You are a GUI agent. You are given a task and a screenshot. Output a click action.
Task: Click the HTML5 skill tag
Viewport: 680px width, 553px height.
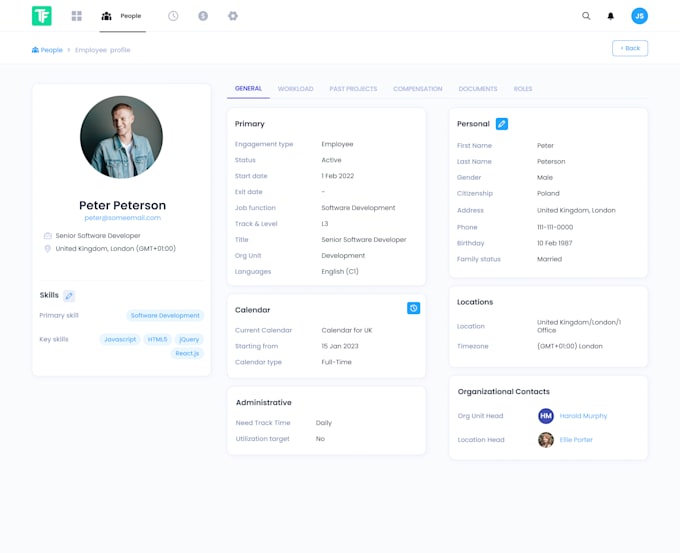click(157, 339)
